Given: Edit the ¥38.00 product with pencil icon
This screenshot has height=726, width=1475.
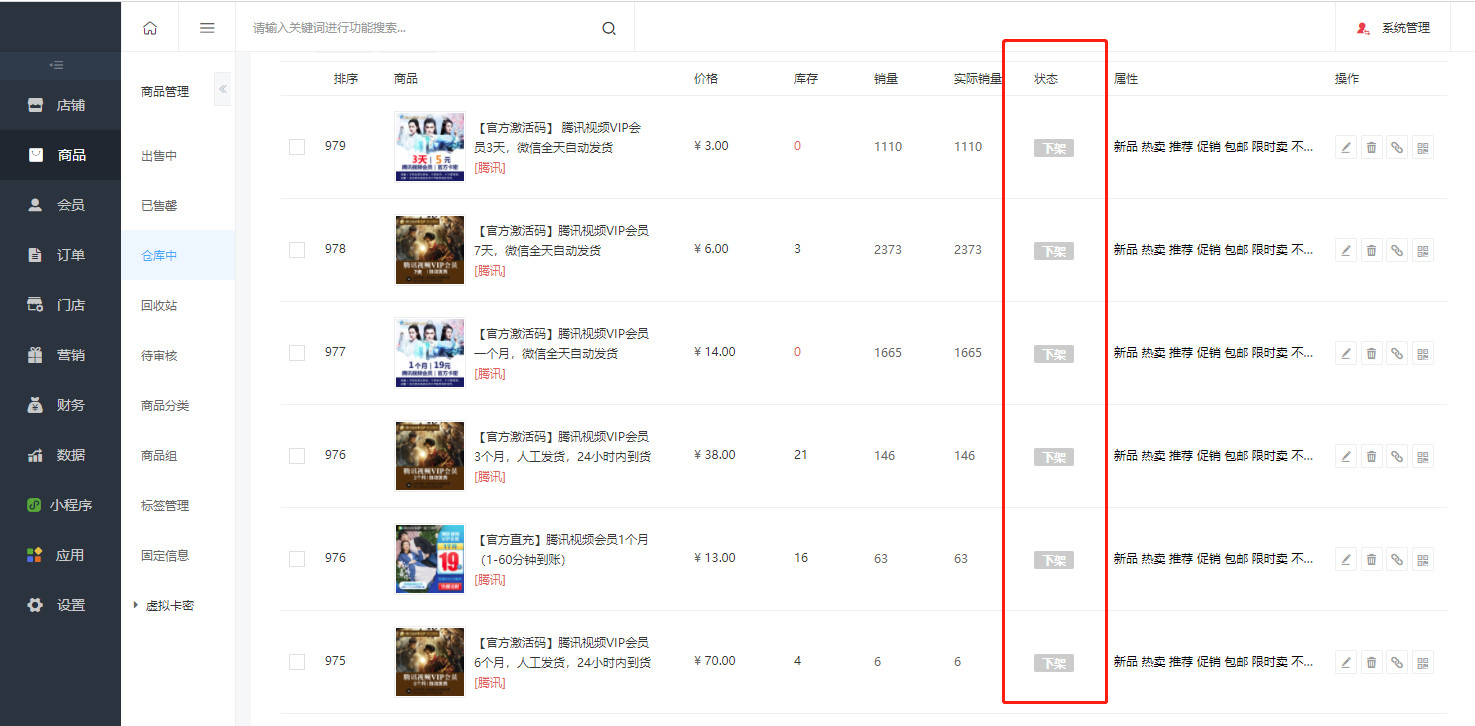Looking at the screenshot, I should coord(1346,457).
